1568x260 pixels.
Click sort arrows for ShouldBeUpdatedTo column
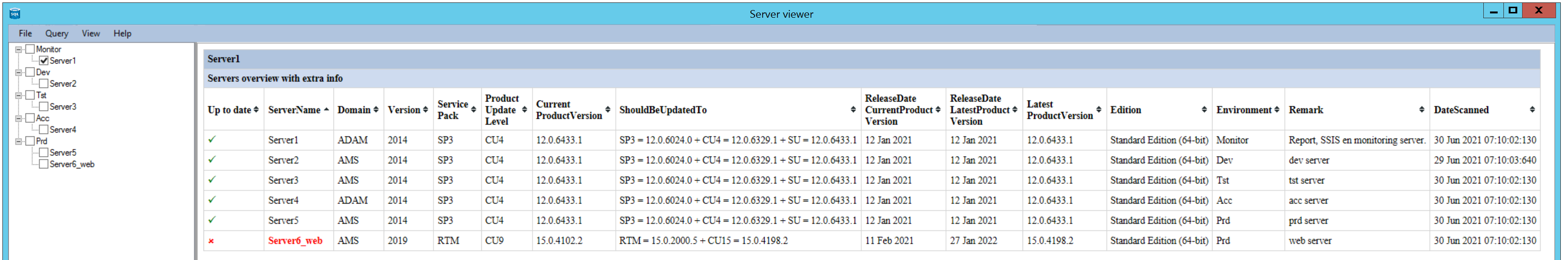[853, 110]
